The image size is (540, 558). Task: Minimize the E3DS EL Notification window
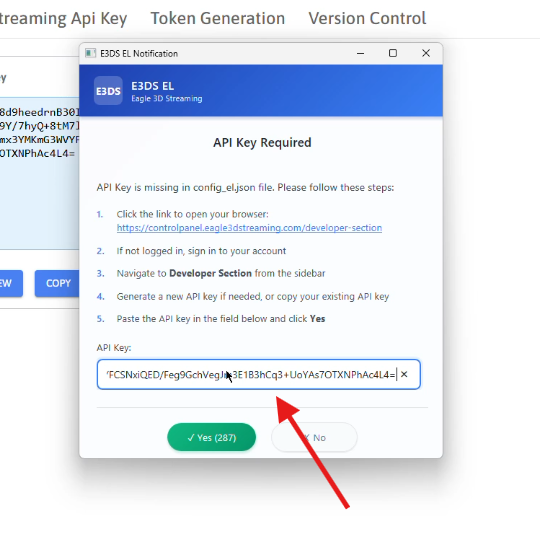(x=360, y=53)
